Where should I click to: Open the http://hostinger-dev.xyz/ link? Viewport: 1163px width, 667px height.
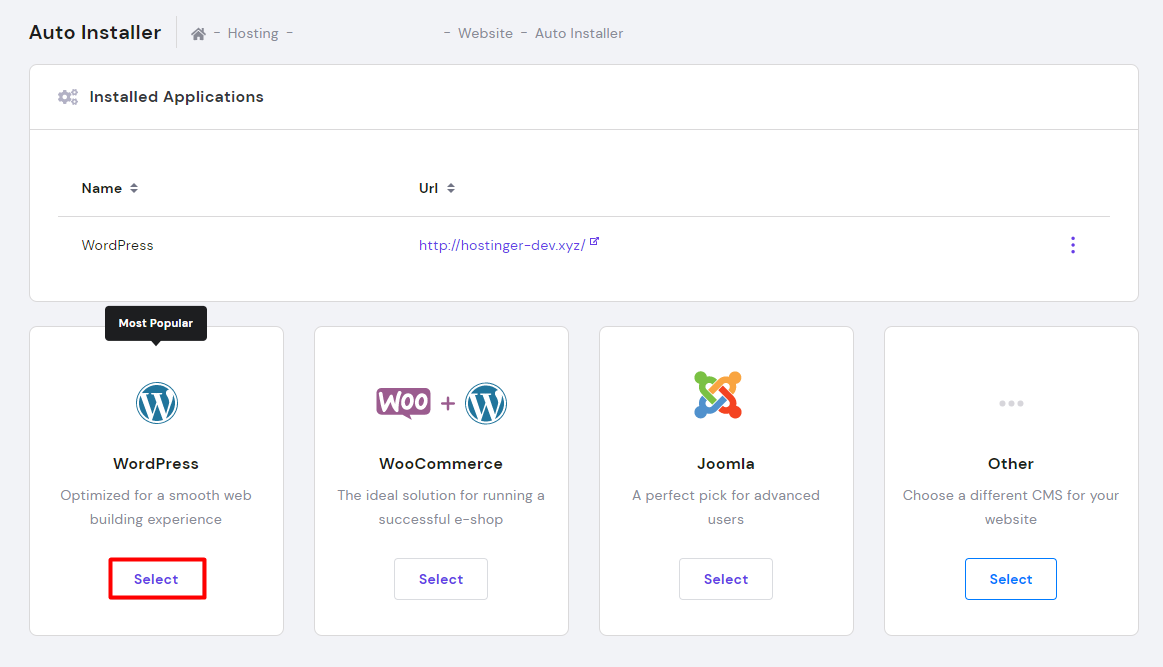tap(501, 245)
